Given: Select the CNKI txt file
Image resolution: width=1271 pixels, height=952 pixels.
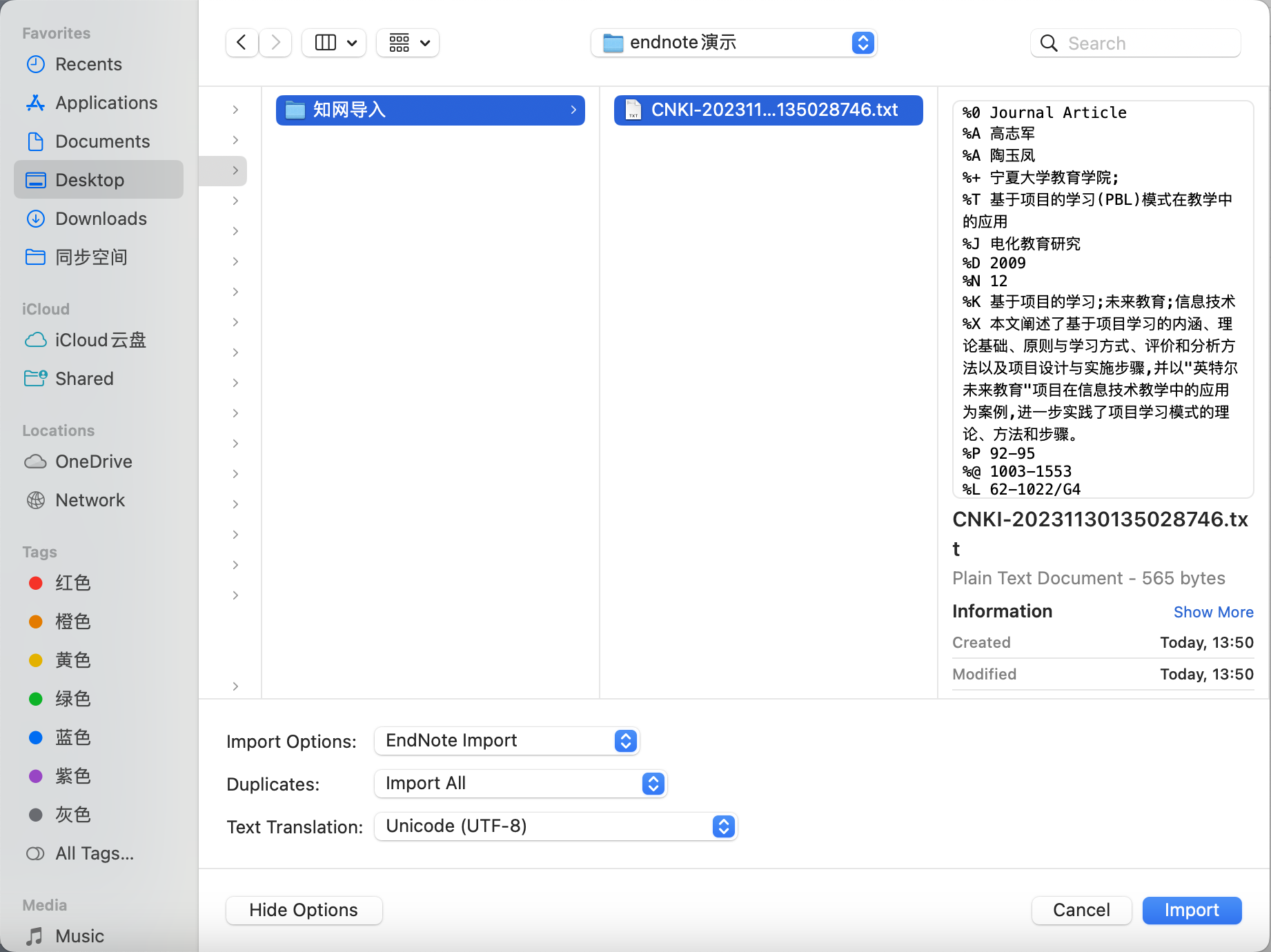Looking at the screenshot, I should click(x=768, y=110).
